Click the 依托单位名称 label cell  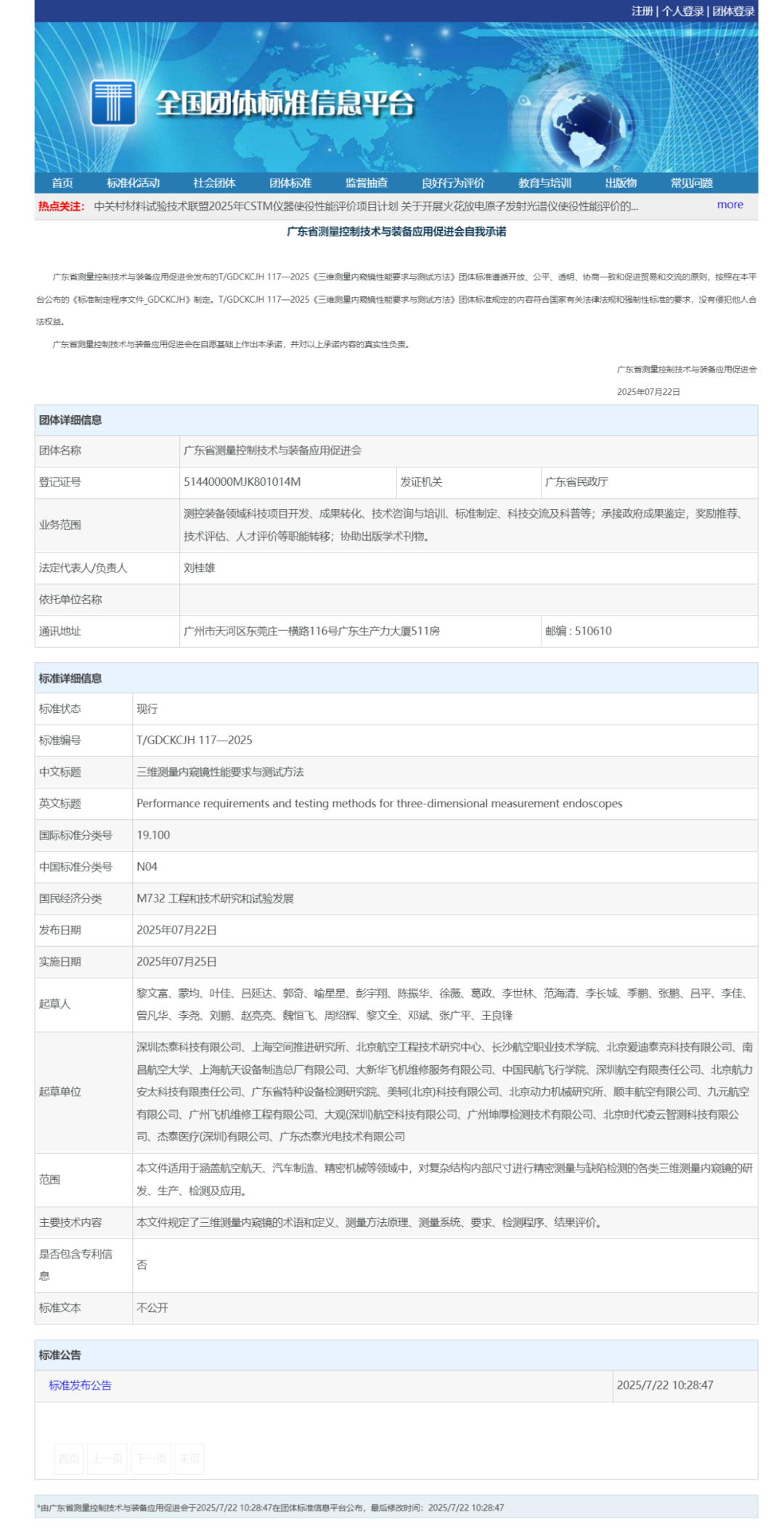pyautogui.click(x=107, y=600)
